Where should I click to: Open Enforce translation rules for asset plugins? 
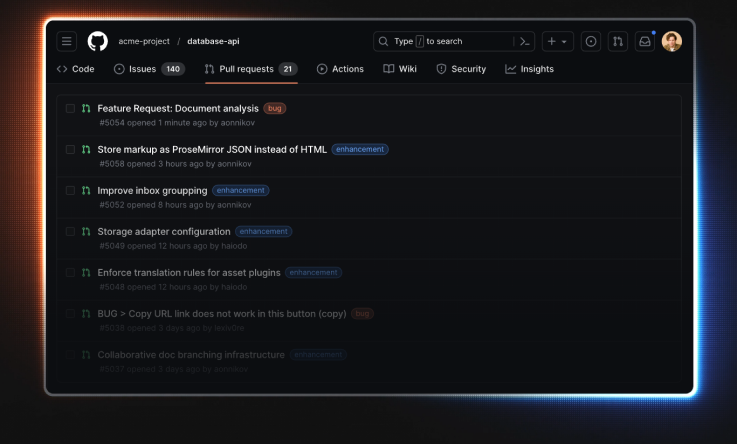[x=188, y=272]
